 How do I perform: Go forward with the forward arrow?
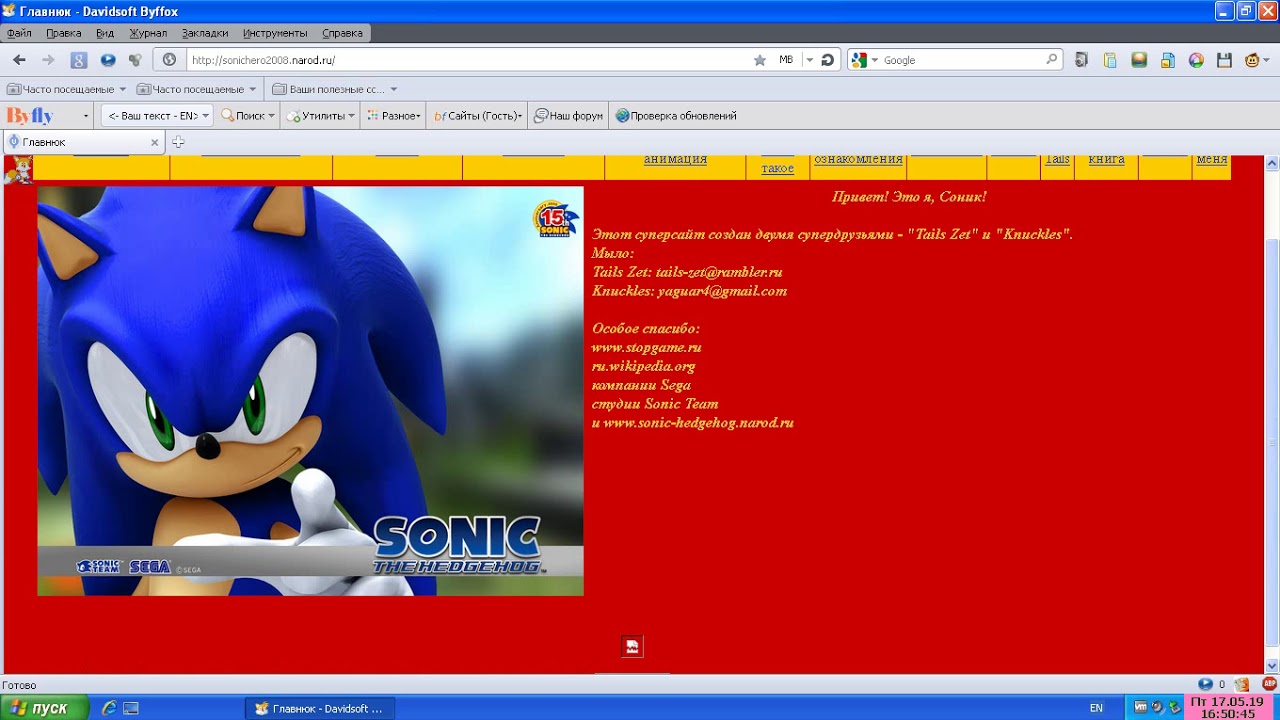pyautogui.click(x=48, y=60)
